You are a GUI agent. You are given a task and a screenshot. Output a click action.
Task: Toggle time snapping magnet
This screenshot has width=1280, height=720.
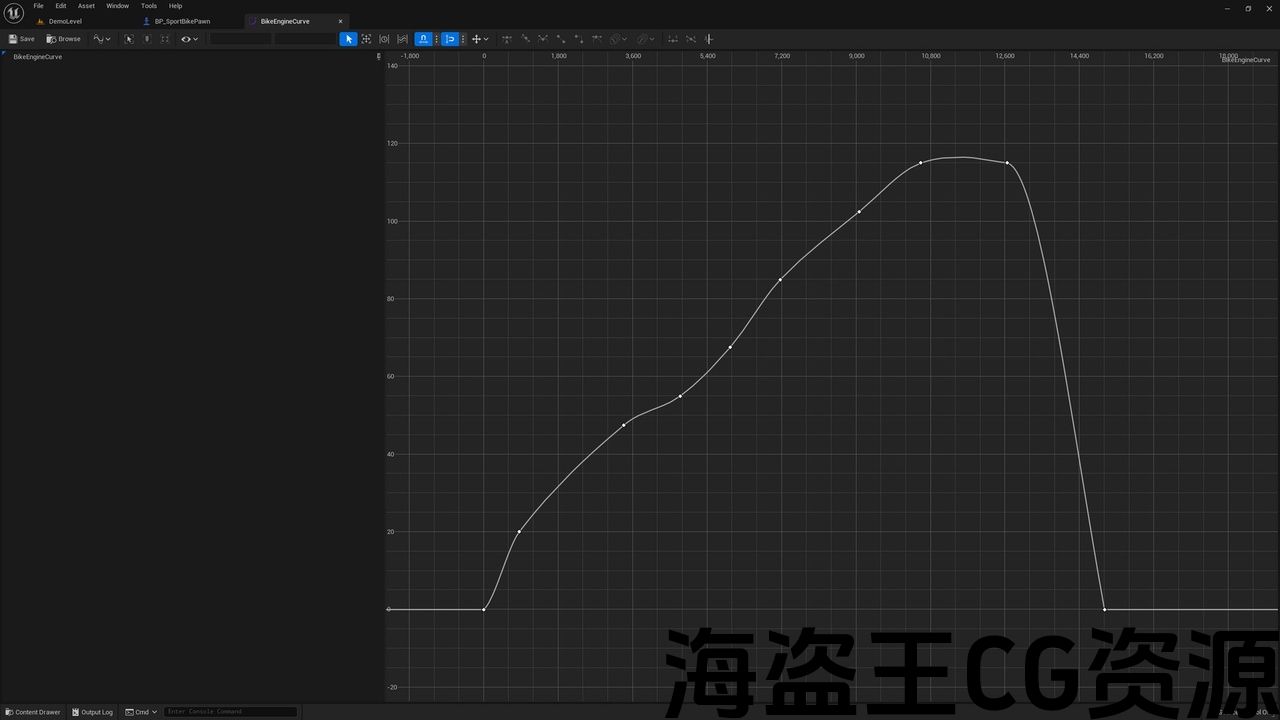(x=423, y=39)
